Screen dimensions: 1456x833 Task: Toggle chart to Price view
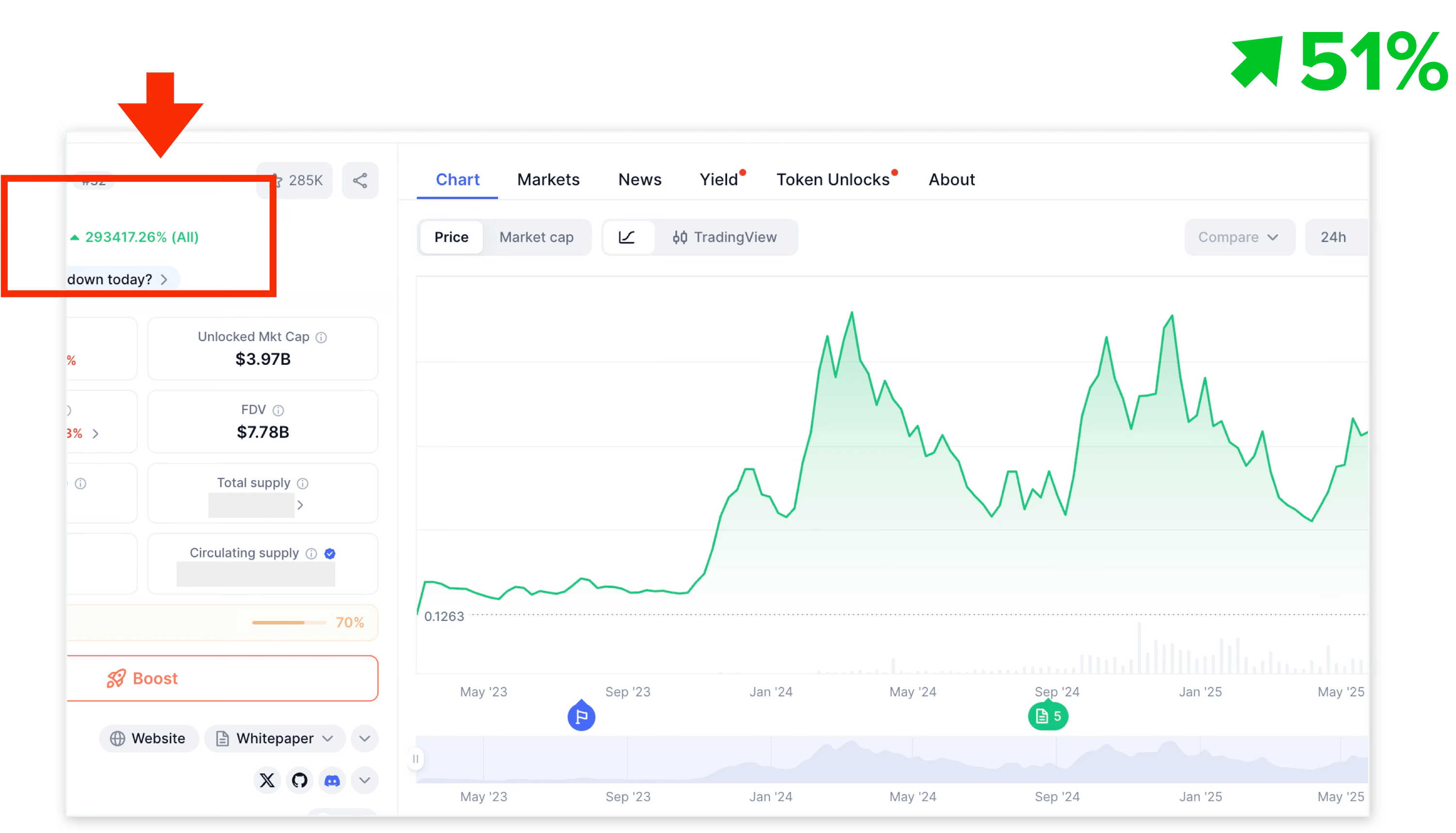[x=451, y=237]
